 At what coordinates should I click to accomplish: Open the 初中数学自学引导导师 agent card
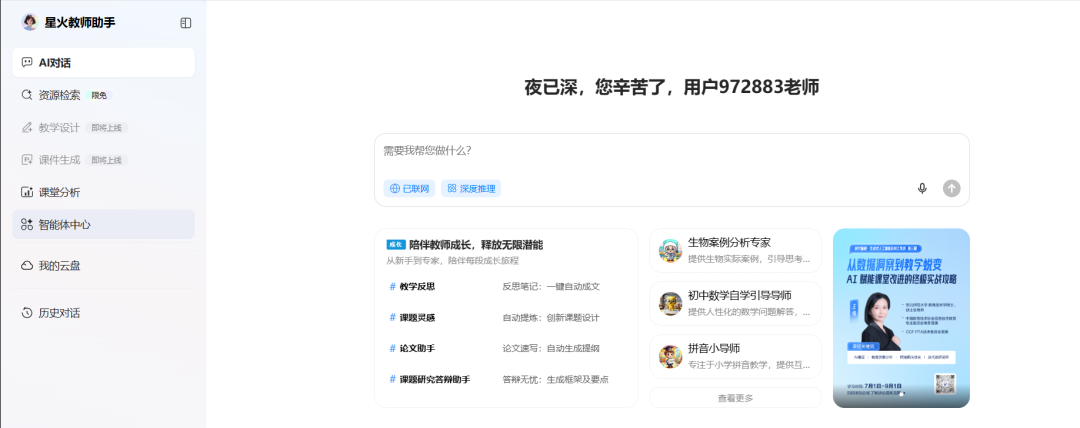point(736,303)
